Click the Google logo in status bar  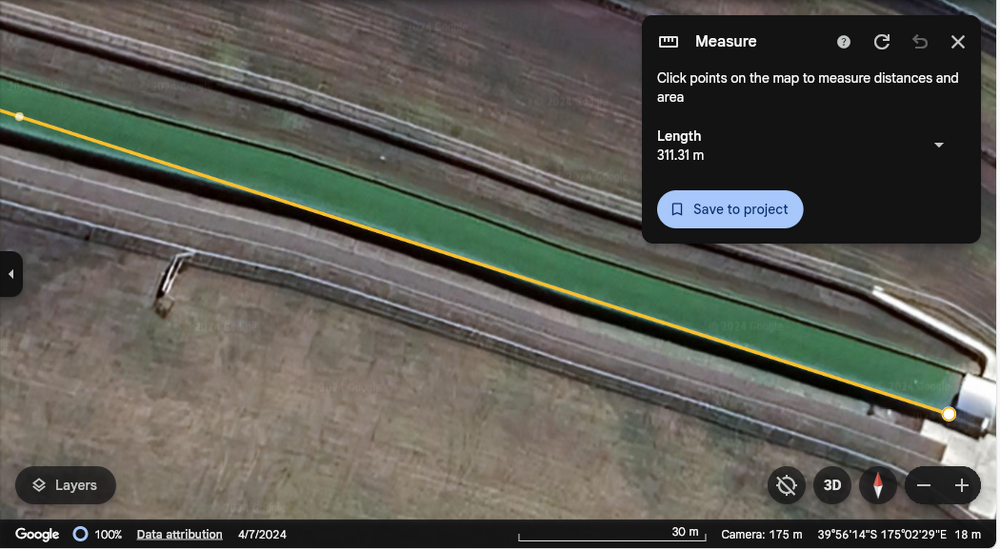point(37,535)
